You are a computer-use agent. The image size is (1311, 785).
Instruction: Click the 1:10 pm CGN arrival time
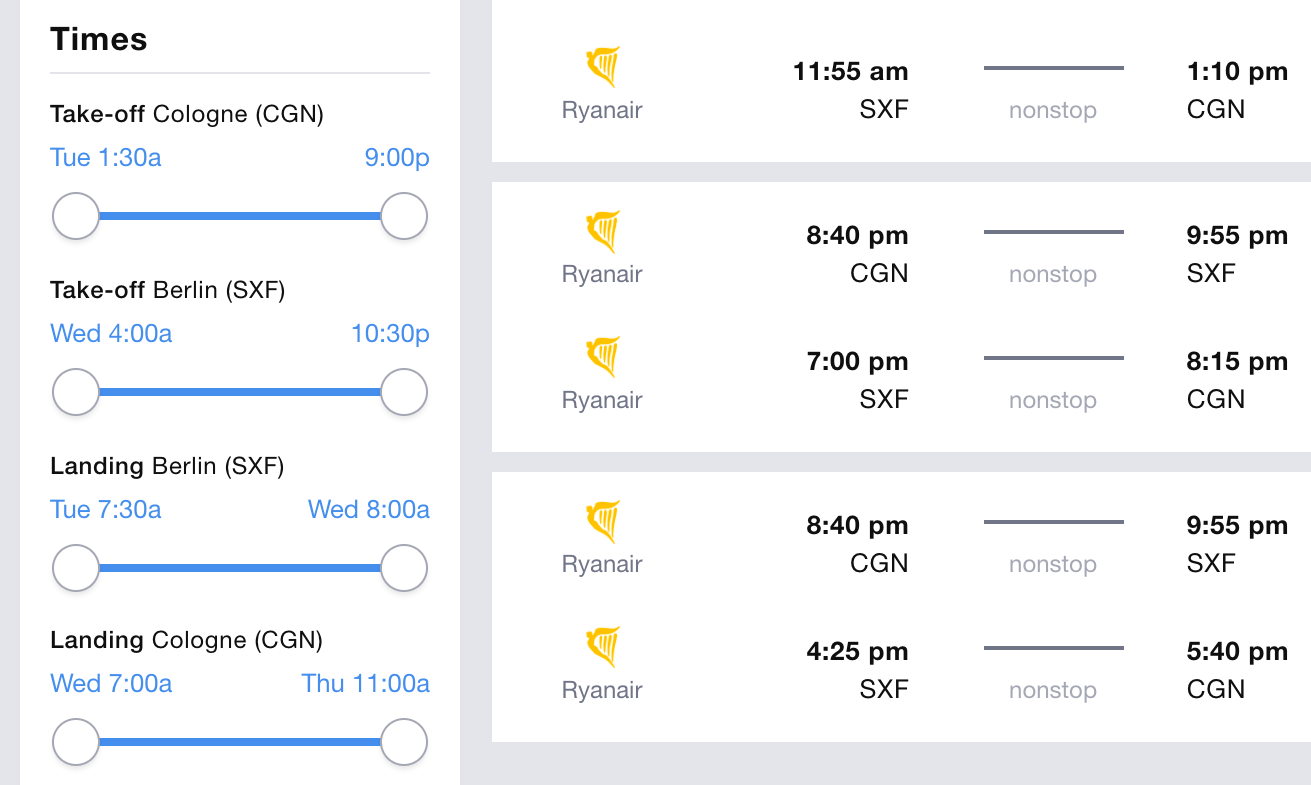(x=1237, y=72)
